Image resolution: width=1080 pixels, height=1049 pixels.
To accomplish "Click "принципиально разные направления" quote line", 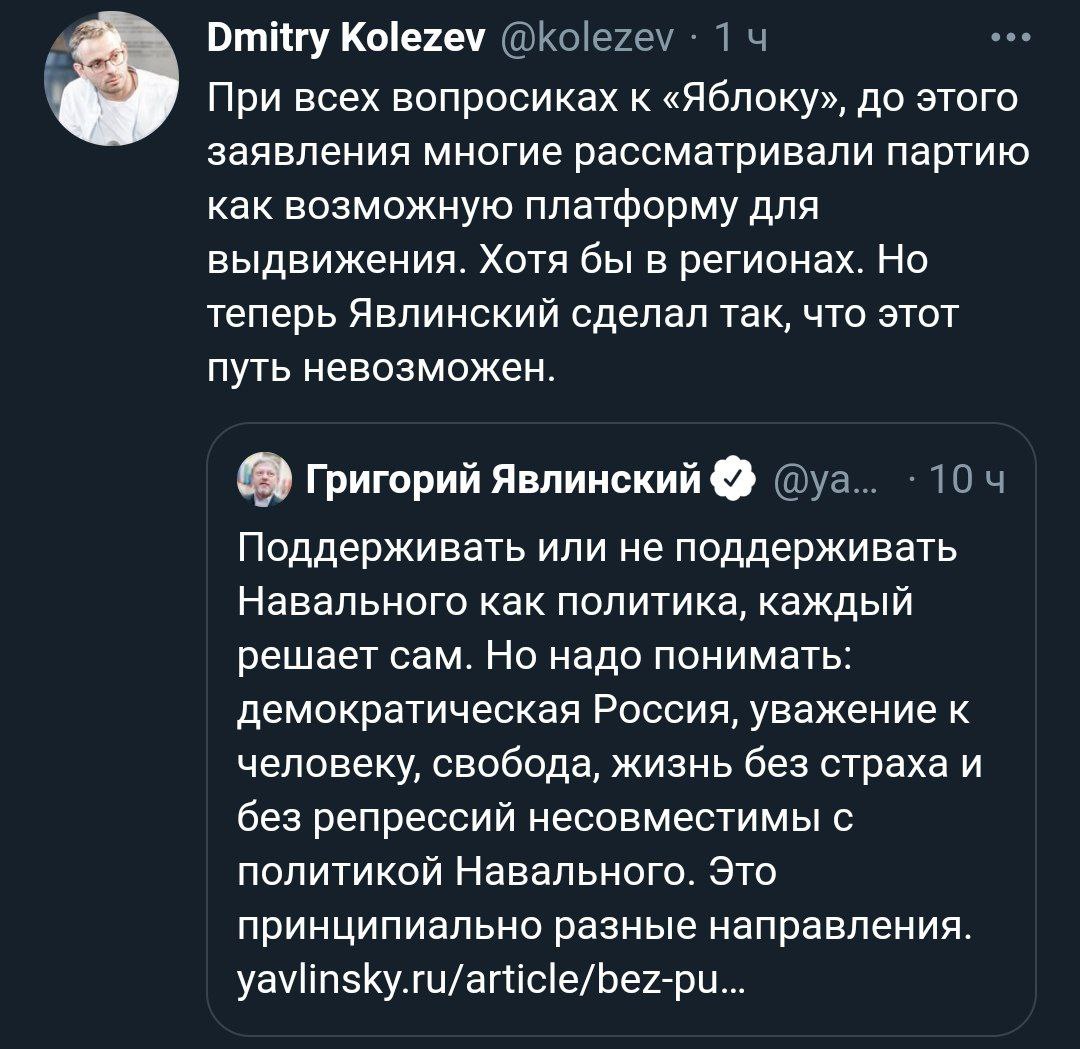I will [604, 927].
